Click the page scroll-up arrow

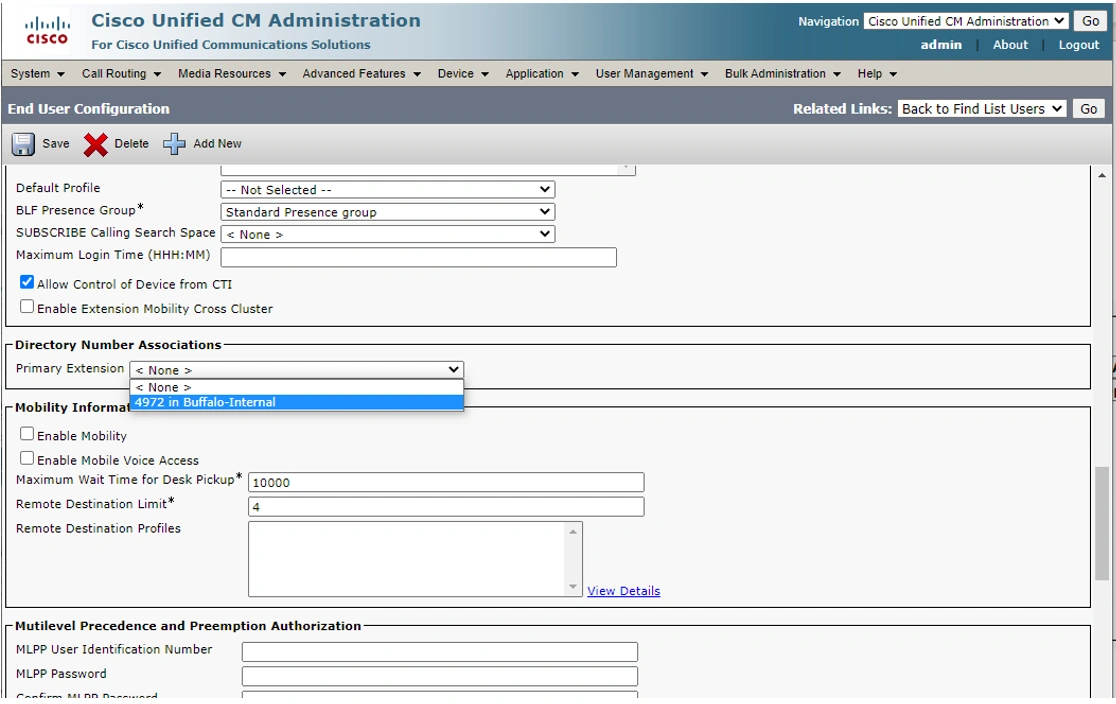1102,175
